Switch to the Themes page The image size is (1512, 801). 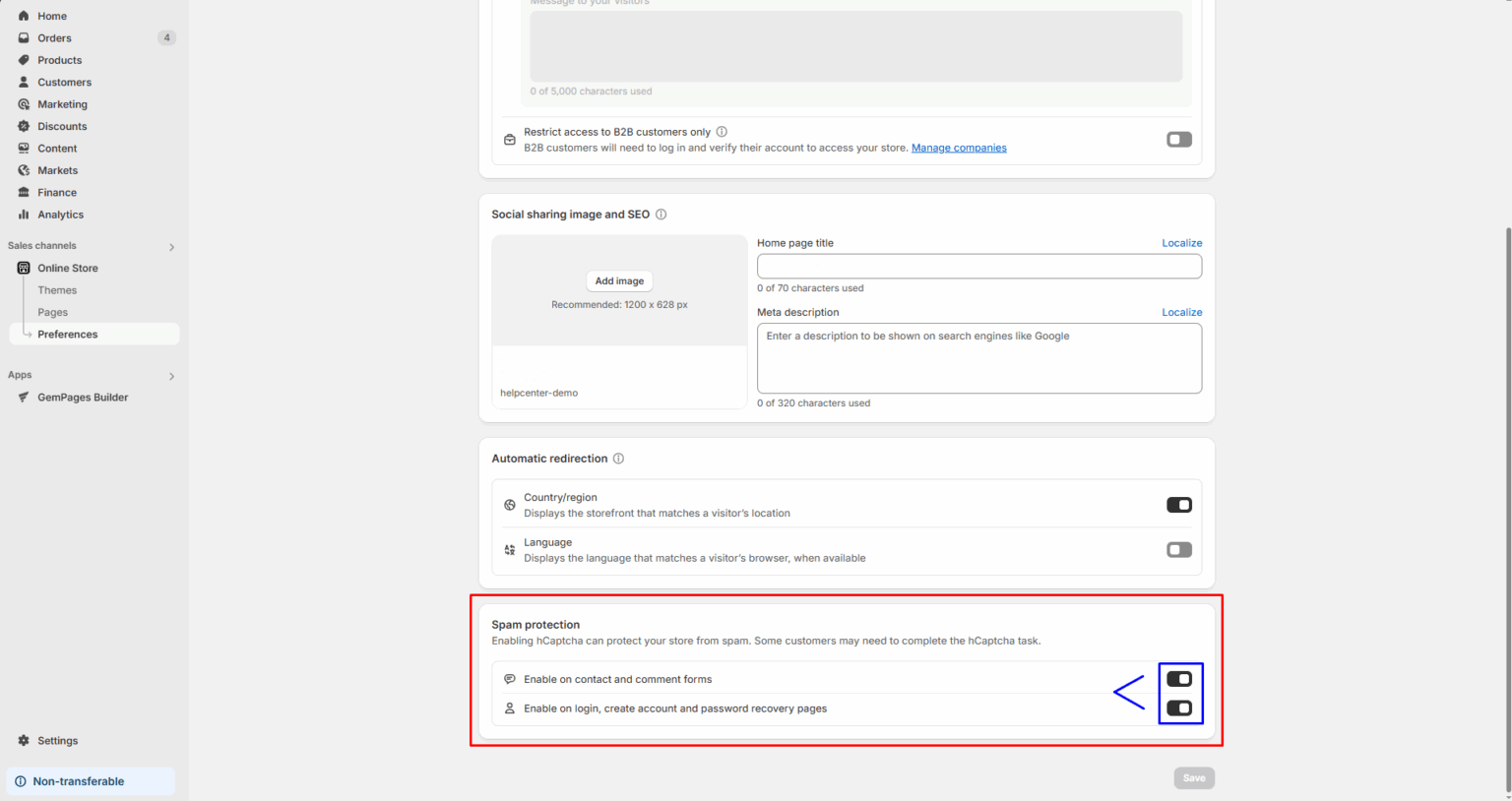click(56, 289)
